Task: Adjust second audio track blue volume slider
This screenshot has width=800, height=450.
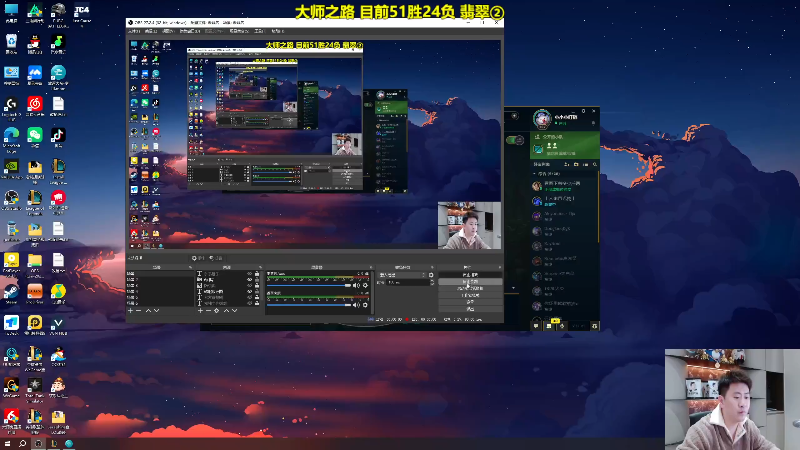Action: (309, 305)
